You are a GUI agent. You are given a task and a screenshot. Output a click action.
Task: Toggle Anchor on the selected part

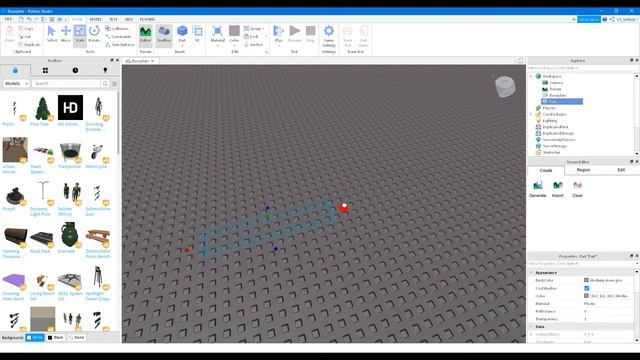[x=253, y=44]
